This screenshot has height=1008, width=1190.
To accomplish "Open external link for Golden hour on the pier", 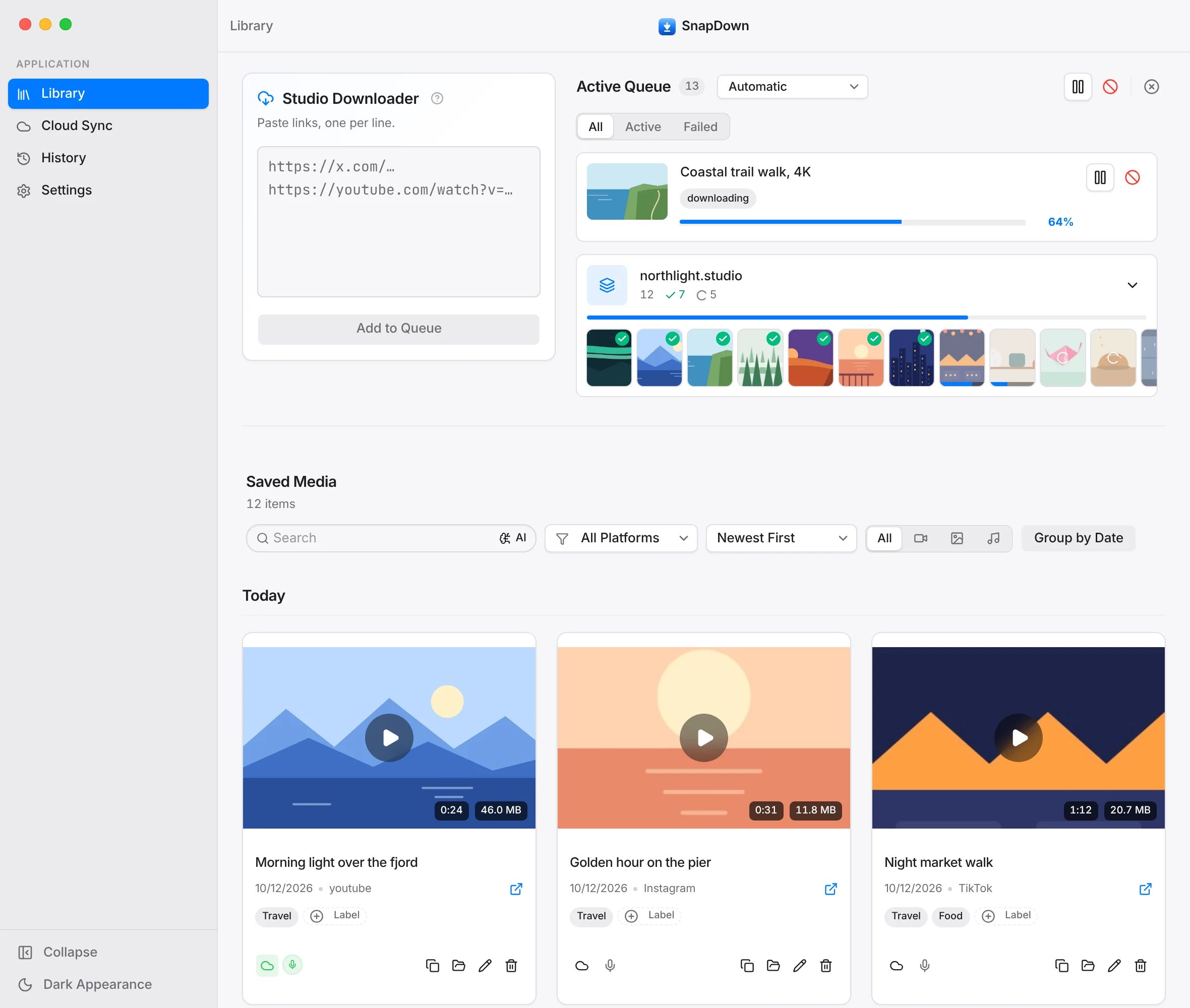I will [830, 889].
